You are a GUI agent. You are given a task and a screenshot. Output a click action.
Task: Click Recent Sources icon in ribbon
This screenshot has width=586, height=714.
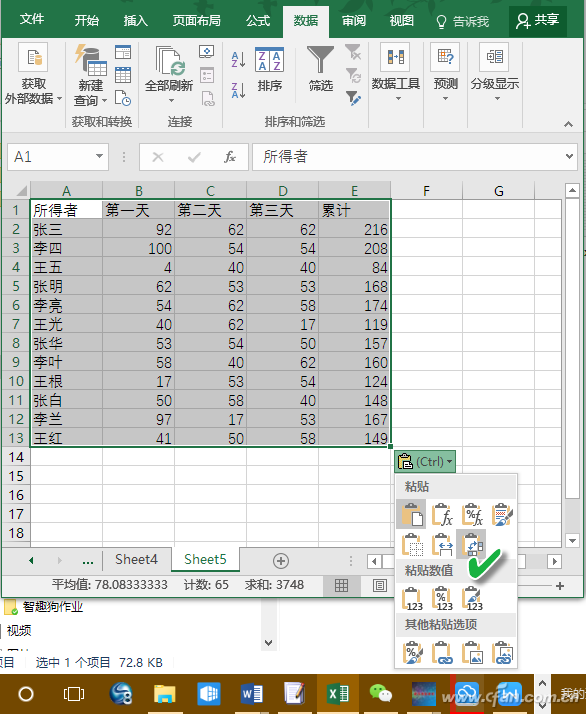[123, 98]
